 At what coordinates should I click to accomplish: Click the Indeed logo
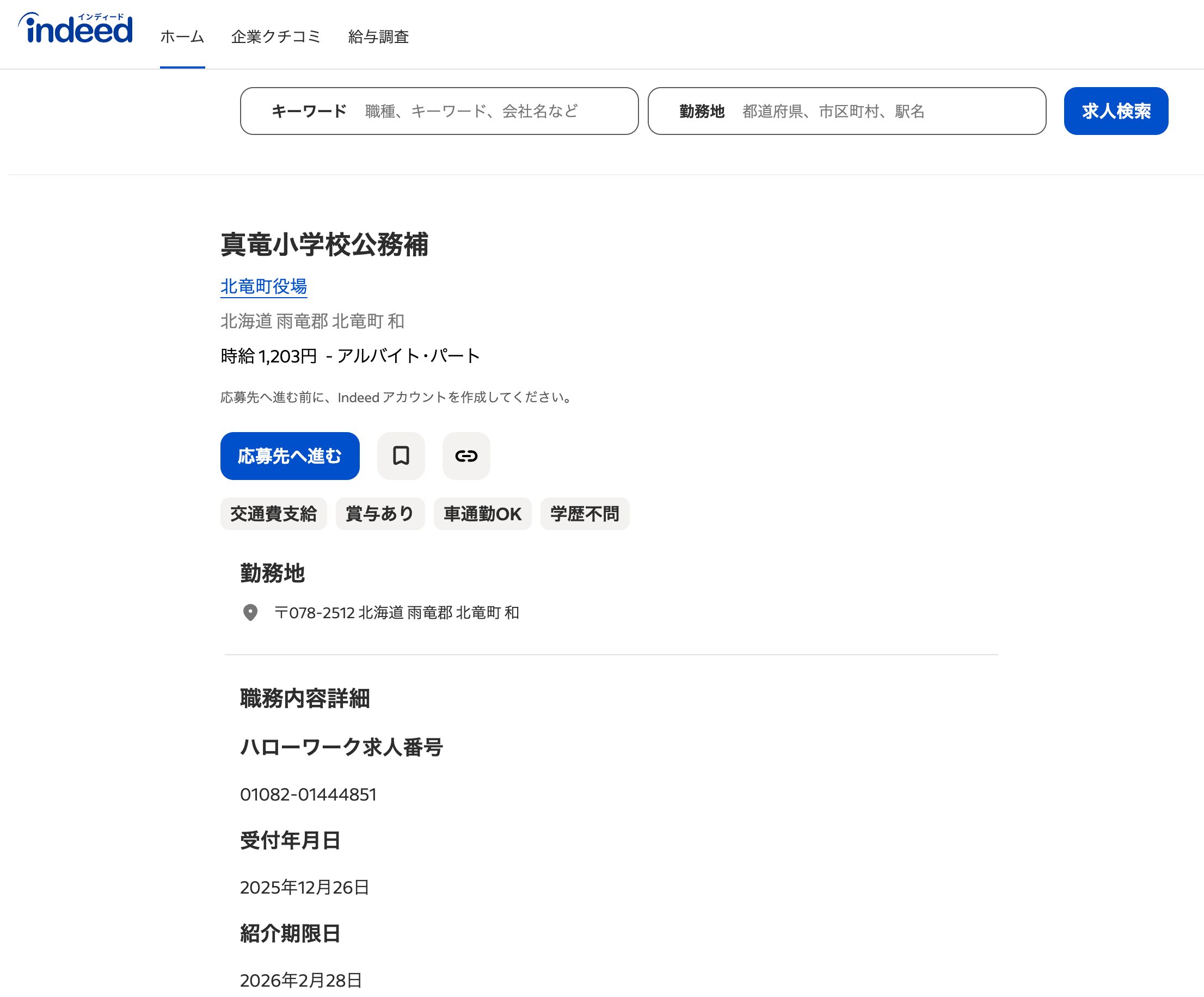tap(75, 29)
